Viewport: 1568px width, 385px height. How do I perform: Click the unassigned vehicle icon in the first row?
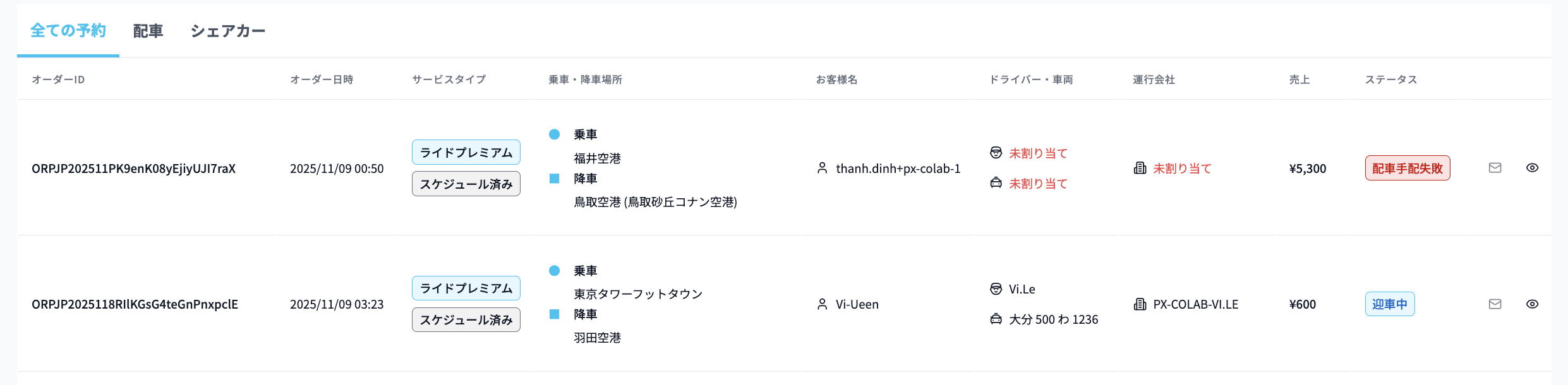[996, 184]
